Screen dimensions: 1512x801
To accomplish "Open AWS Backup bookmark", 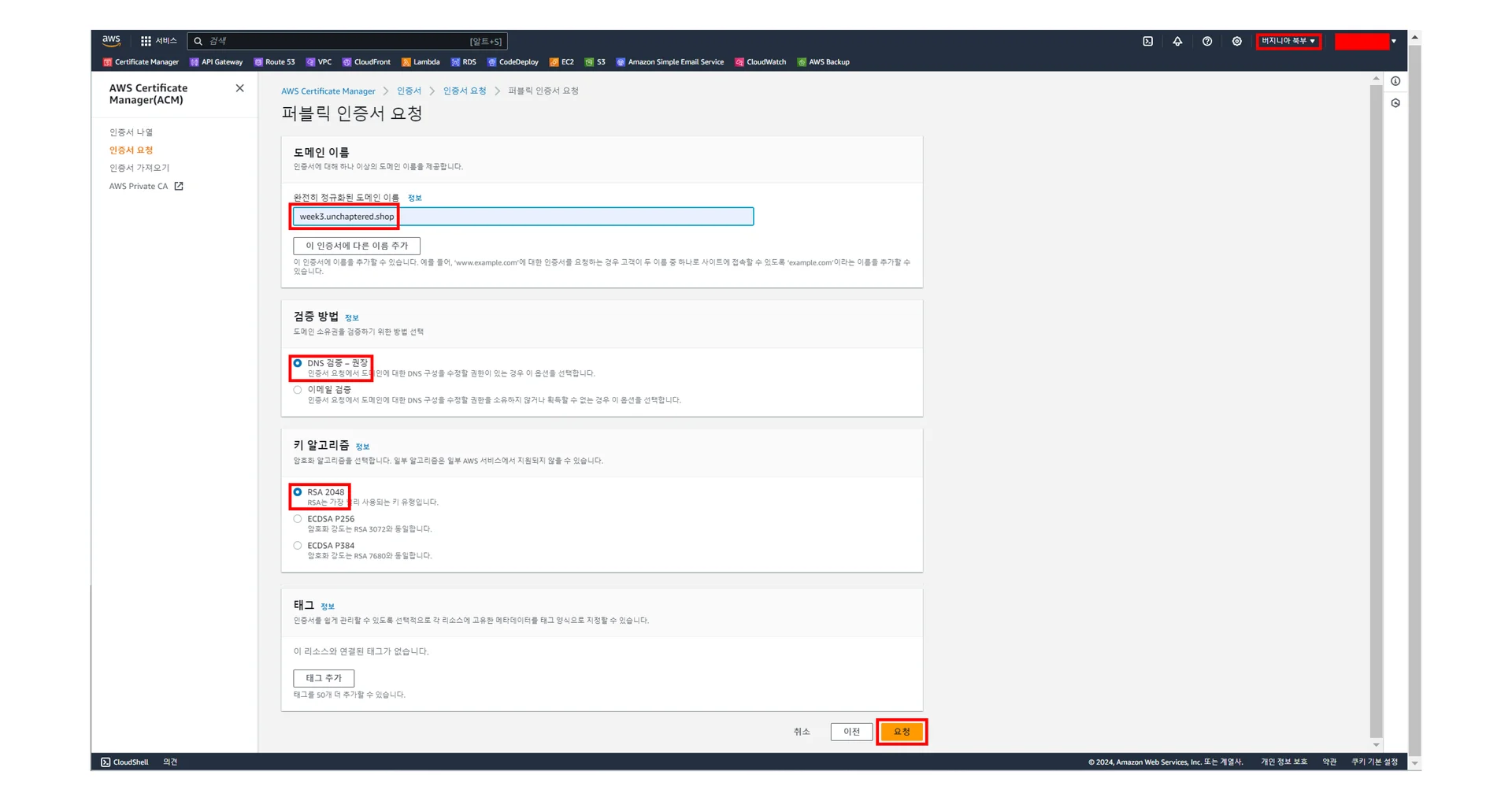I will coord(824,61).
